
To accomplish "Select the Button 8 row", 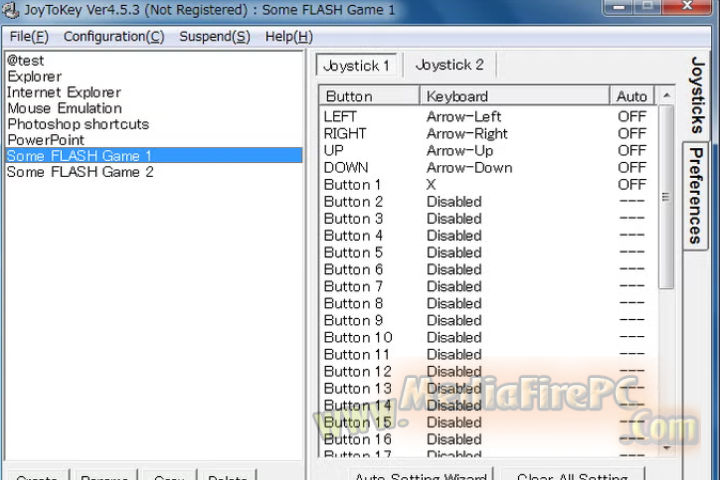I will click(489, 304).
